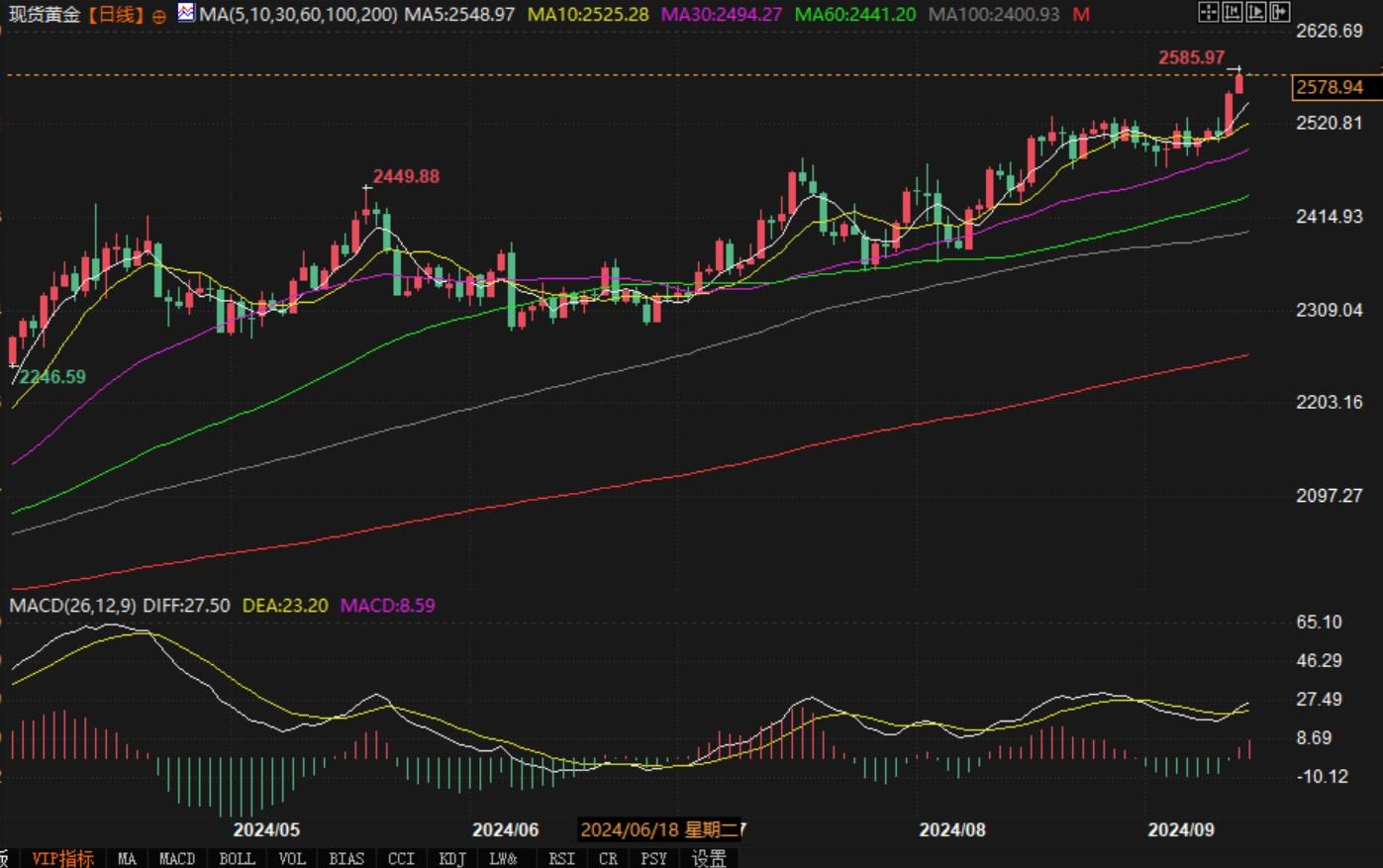1383x868 pixels.
Task: Choose the CCI indicator tab
Action: pos(401,858)
